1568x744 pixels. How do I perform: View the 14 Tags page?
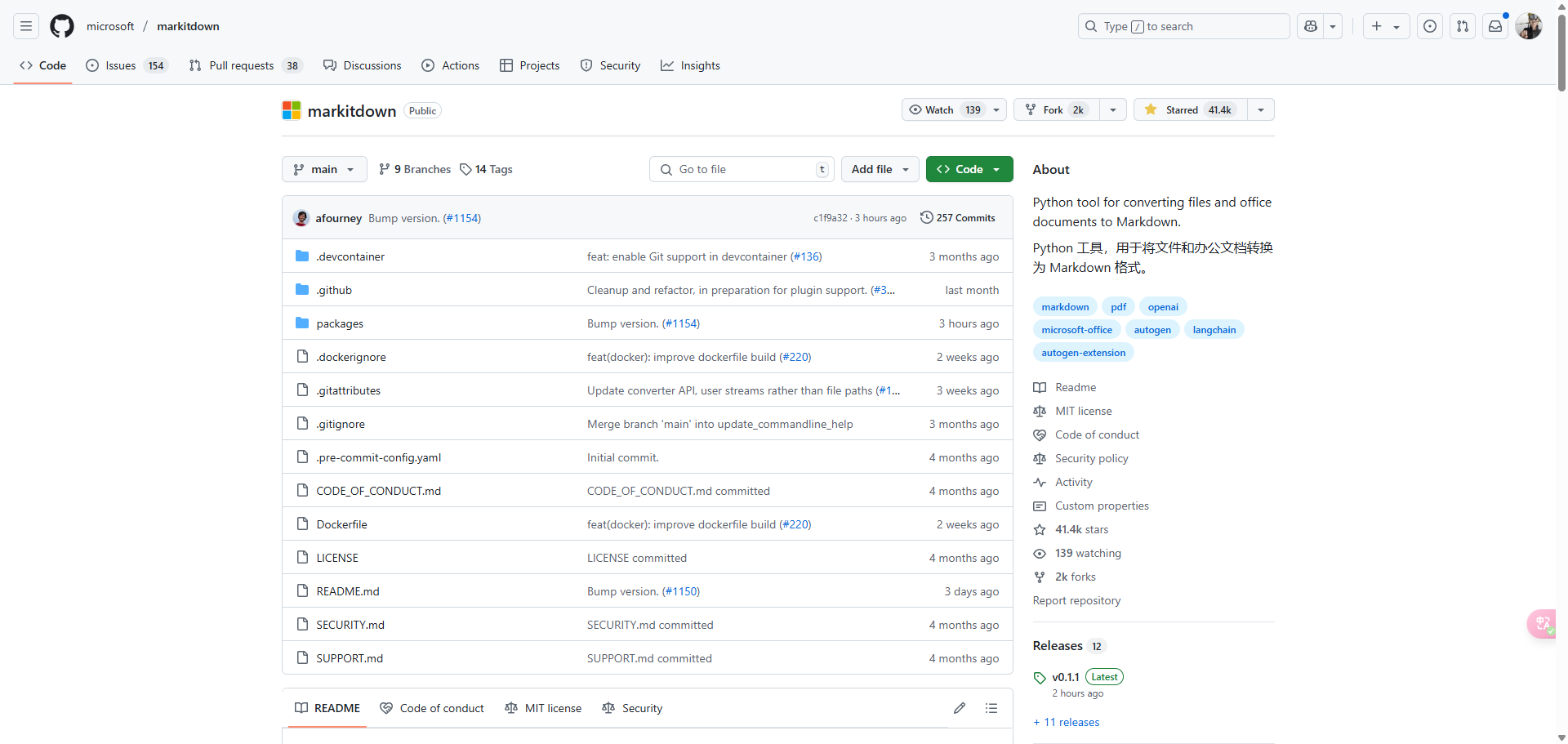[486, 169]
